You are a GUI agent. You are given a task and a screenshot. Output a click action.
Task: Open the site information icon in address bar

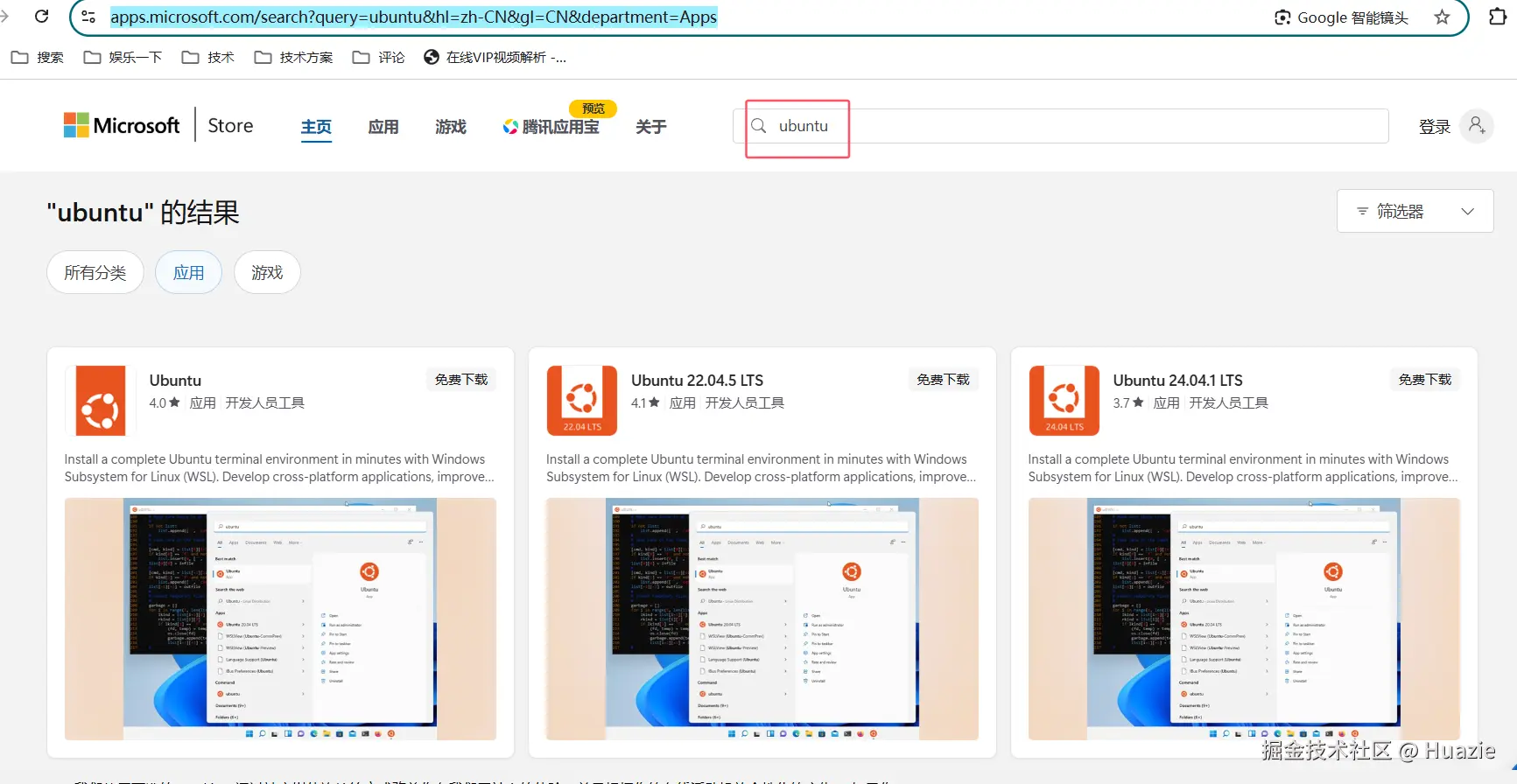pos(88,17)
